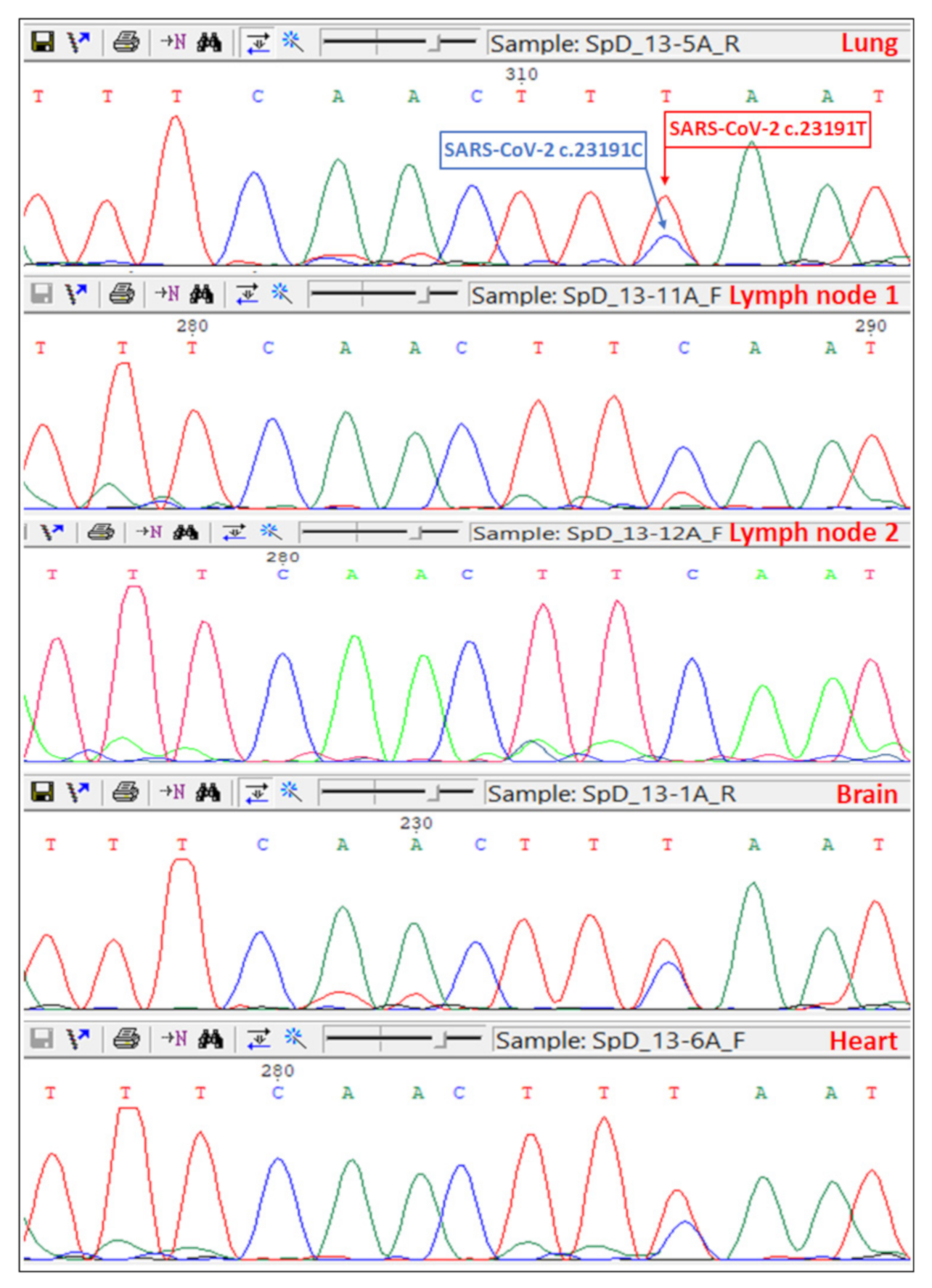Jump to next N in SpD_13-5A_R panel
Viewport: 932px width, 1288px height.
point(173,42)
